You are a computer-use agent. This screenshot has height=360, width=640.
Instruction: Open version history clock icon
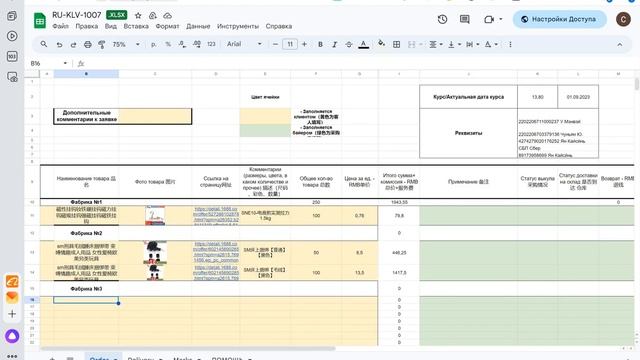(x=442, y=19)
